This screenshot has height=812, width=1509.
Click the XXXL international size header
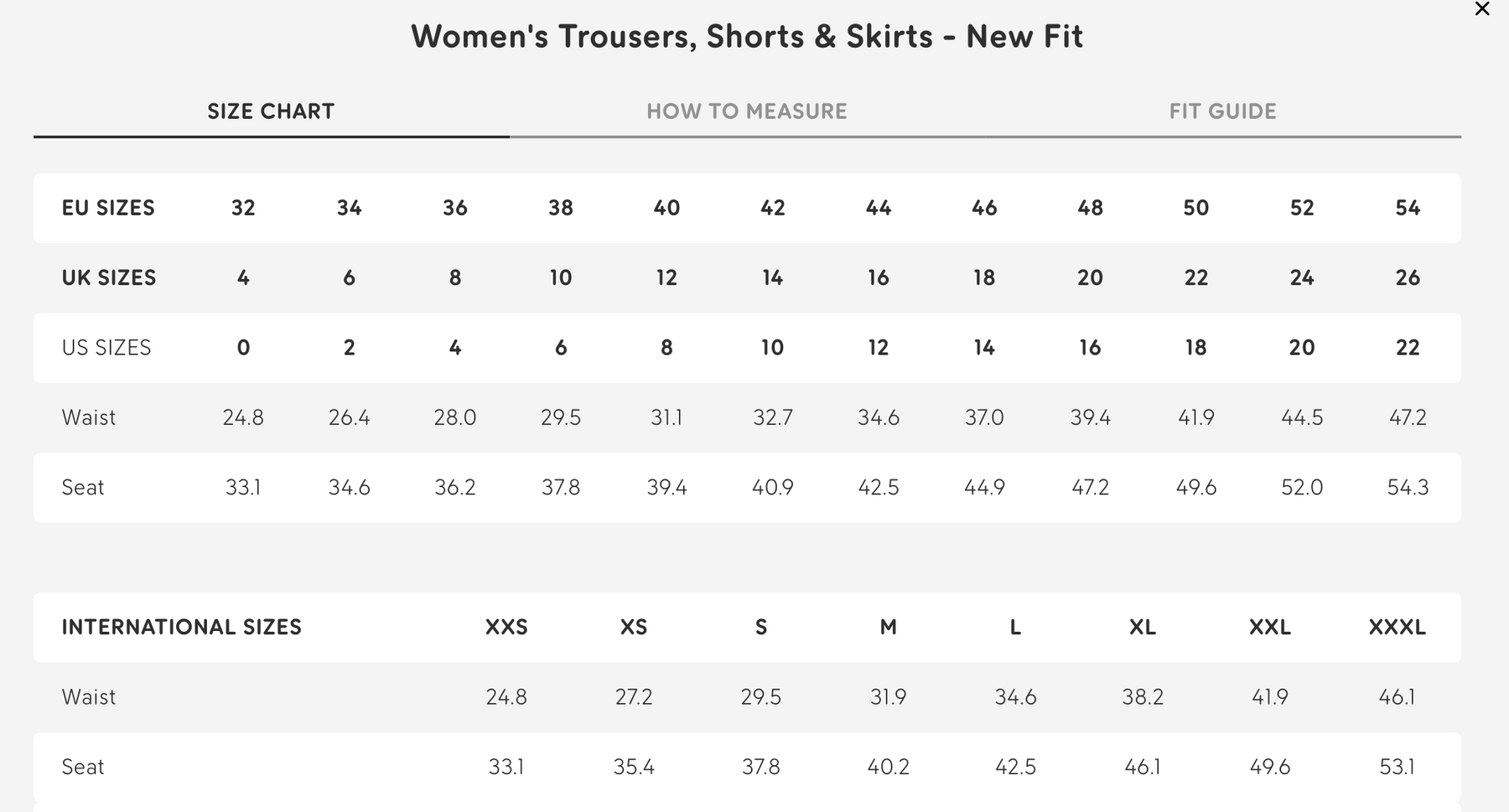tap(1397, 627)
